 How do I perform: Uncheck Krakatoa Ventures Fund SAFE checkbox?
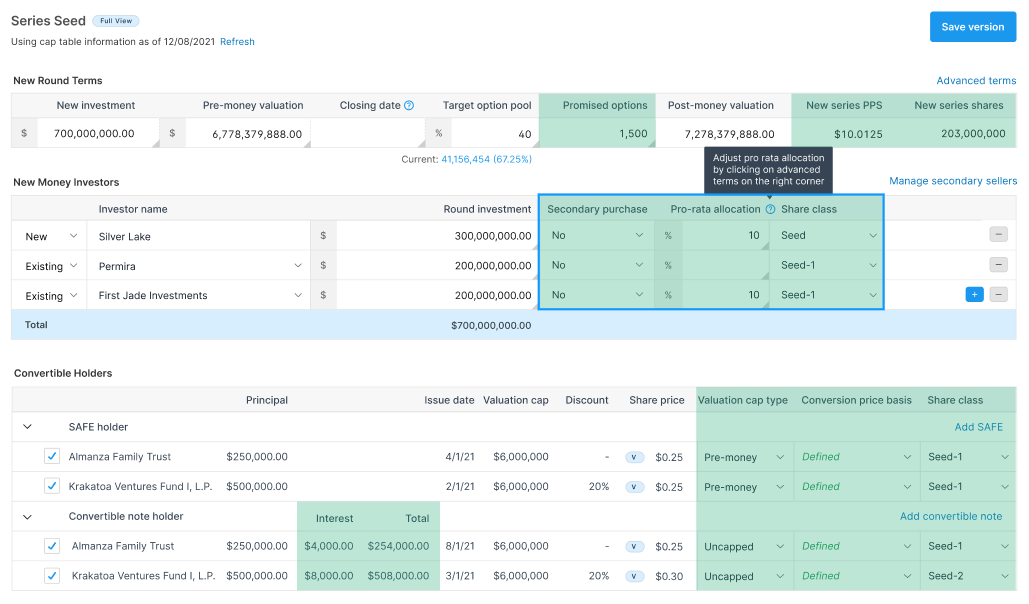(x=52, y=486)
